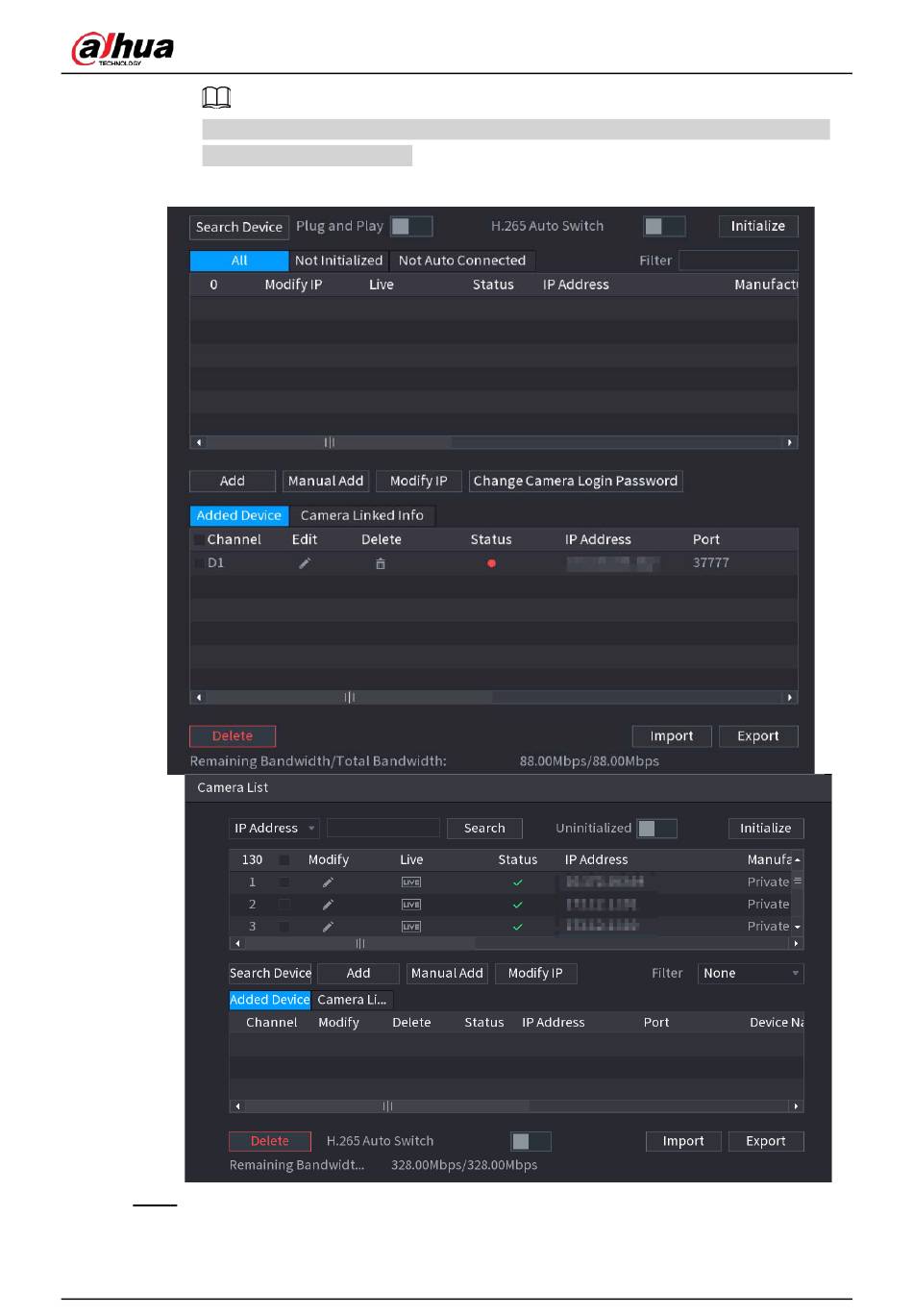Toggle H.265 Auto Switch in Camera List
The image size is (913, 1316).
point(531,1141)
